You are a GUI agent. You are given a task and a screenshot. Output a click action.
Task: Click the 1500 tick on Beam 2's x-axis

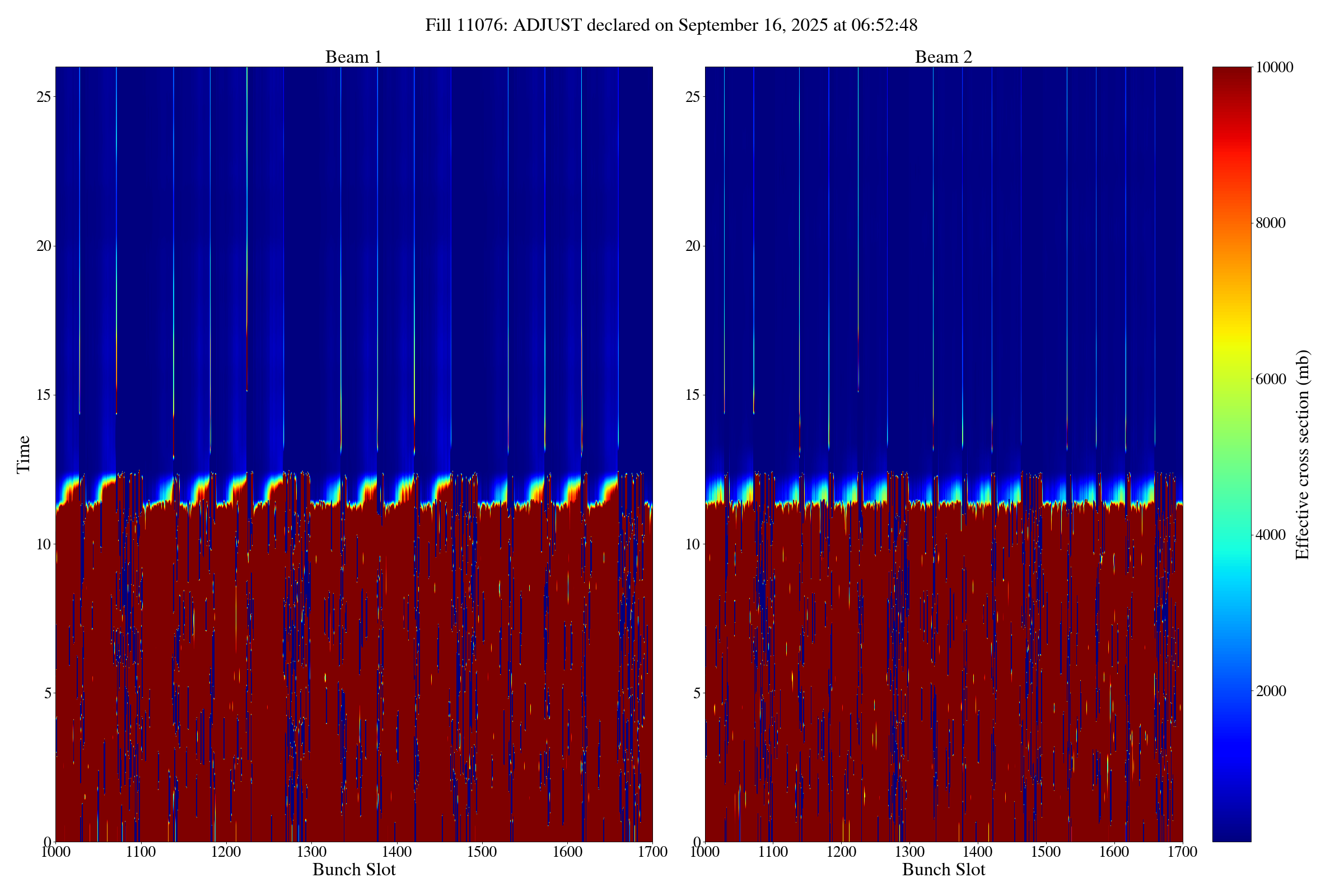click(1046, 852)
